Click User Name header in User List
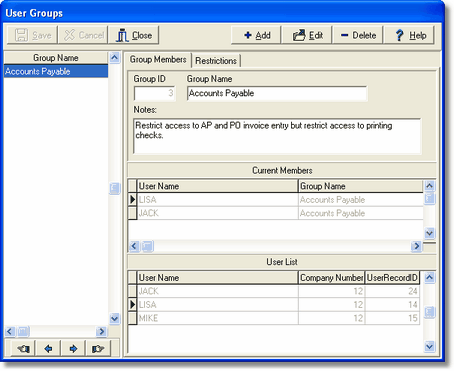454x371 pixels. coord(217,278)
